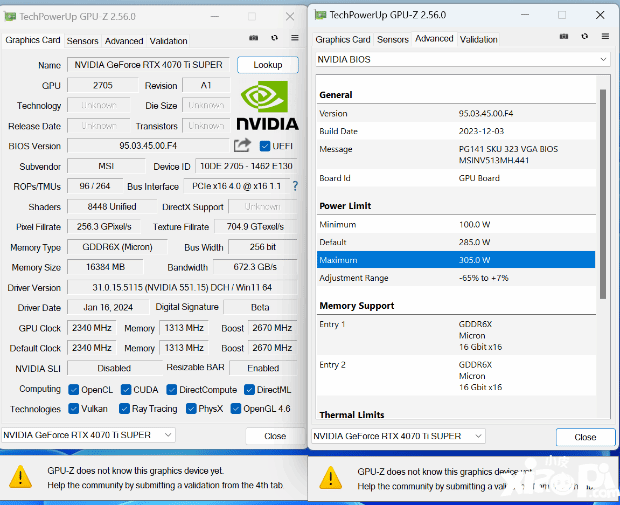Select the Minimum 100.0 W row
This screenshot has width=620, height=505.
456,224
